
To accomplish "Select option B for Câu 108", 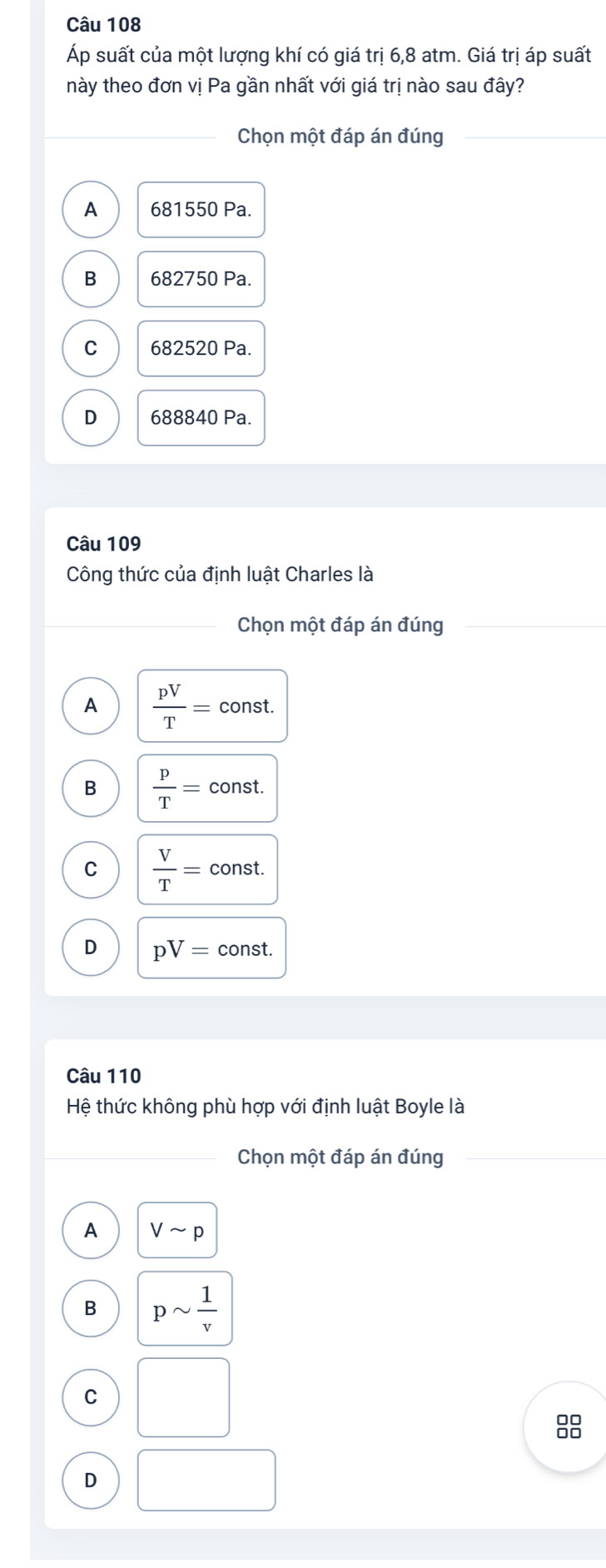I will [x=91, y=279].
